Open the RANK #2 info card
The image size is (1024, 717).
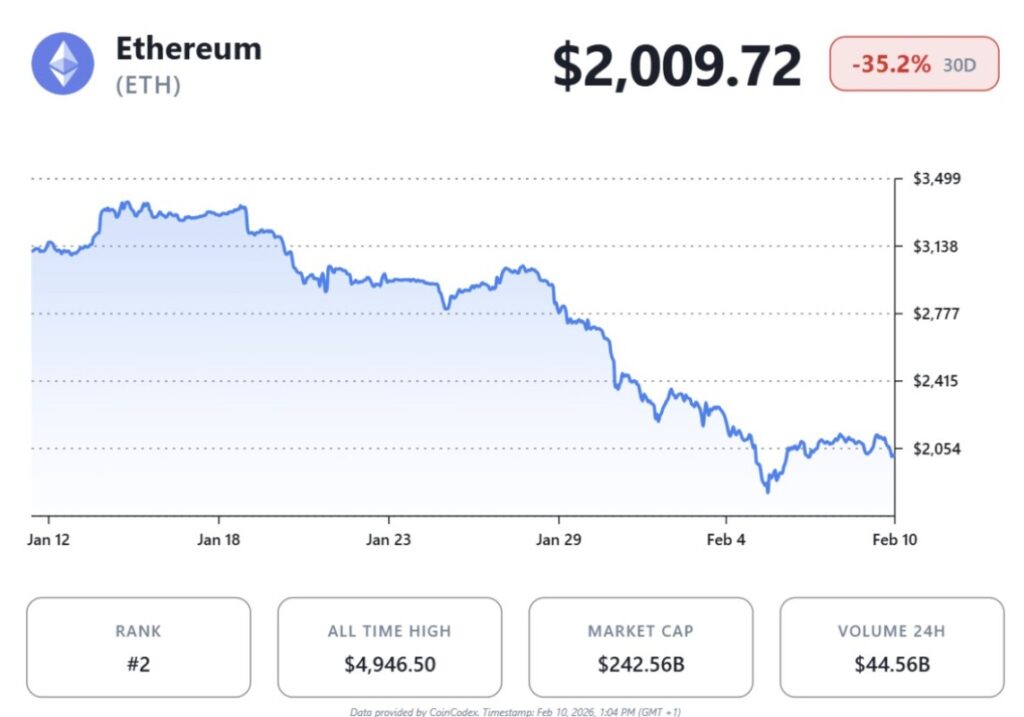[138, 647]
